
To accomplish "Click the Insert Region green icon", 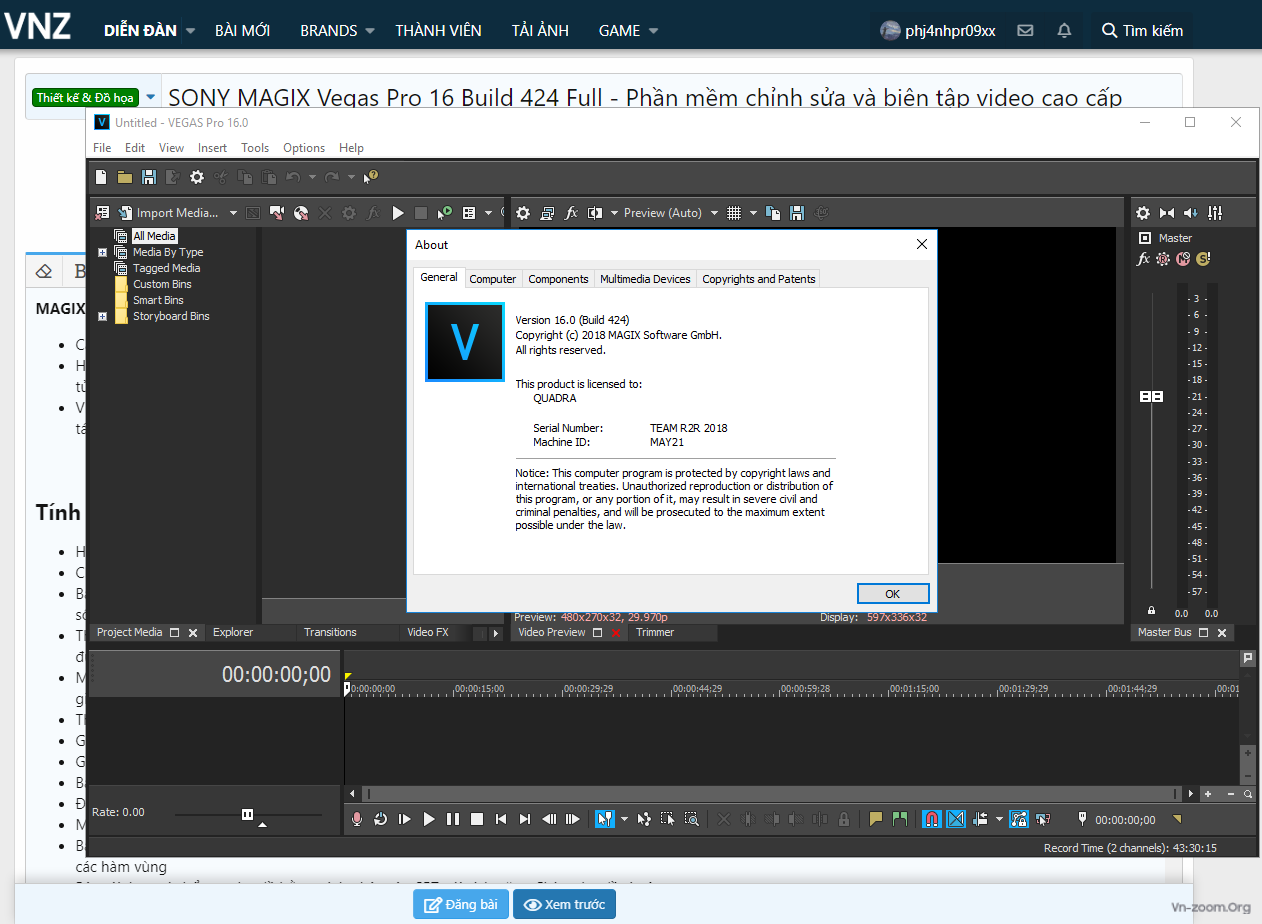I will 900,819.
